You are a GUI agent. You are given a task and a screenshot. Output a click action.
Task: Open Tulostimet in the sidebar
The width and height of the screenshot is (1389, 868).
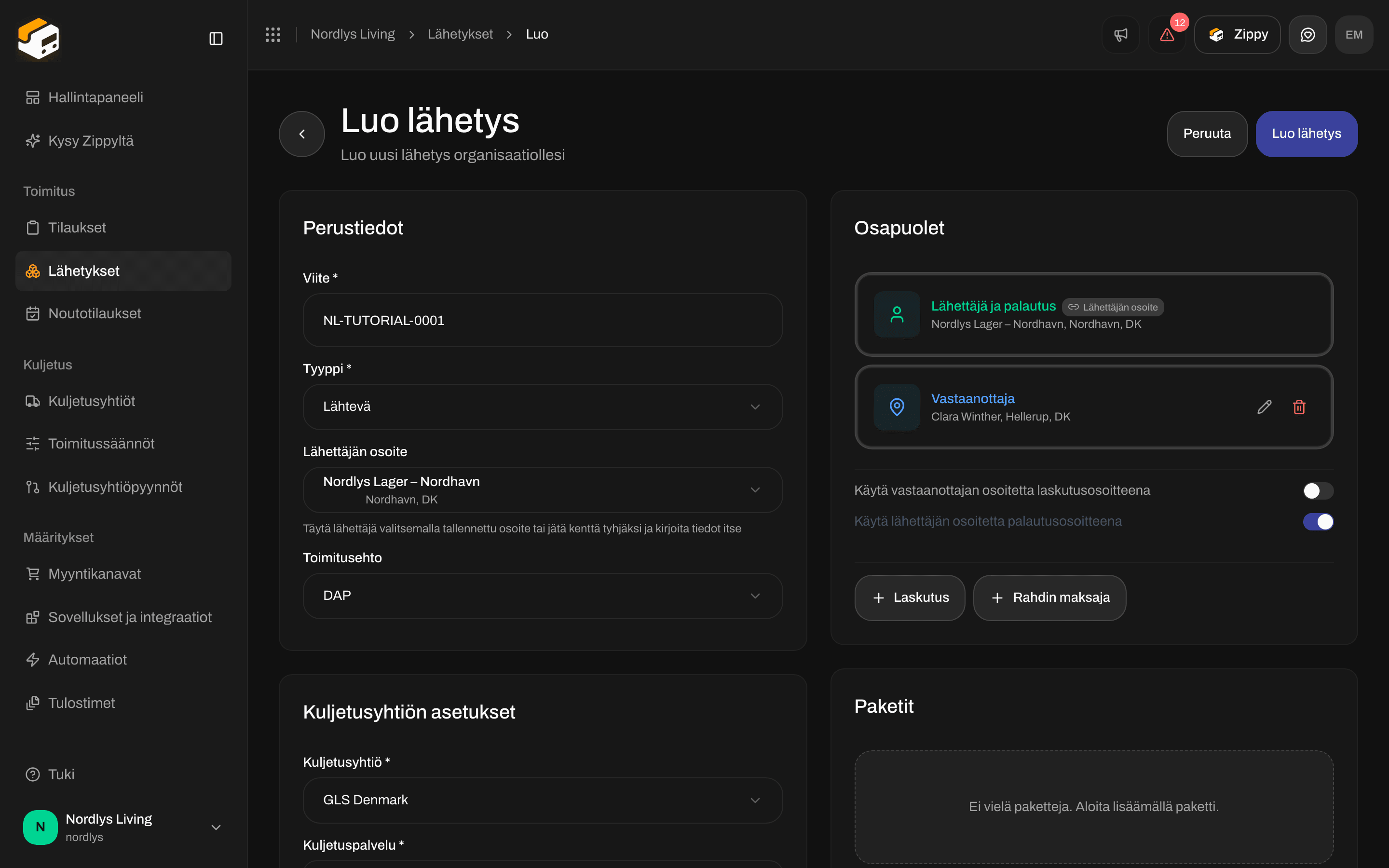pos(123,703)
